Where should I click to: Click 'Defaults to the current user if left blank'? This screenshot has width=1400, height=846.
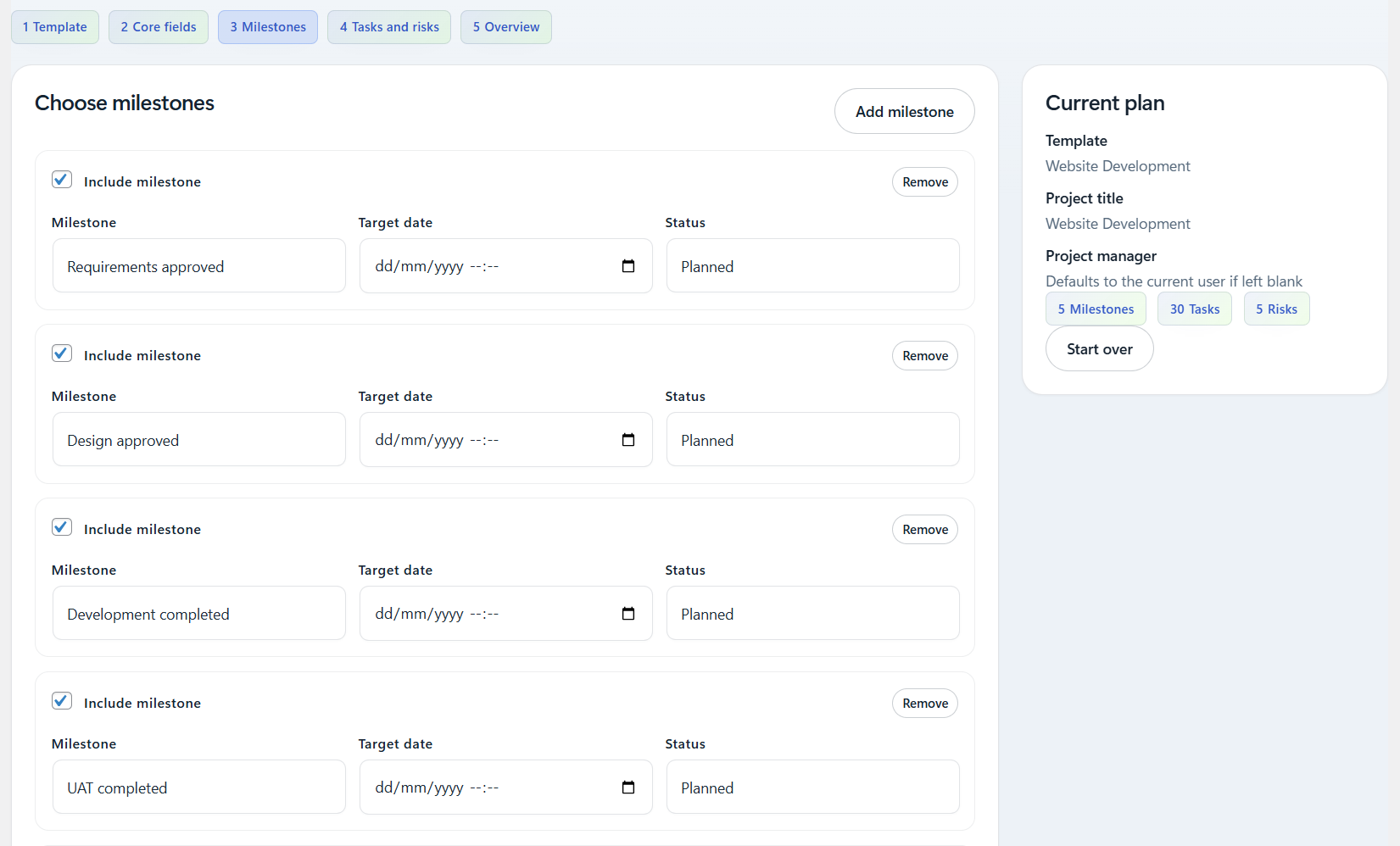point(1174,281)
